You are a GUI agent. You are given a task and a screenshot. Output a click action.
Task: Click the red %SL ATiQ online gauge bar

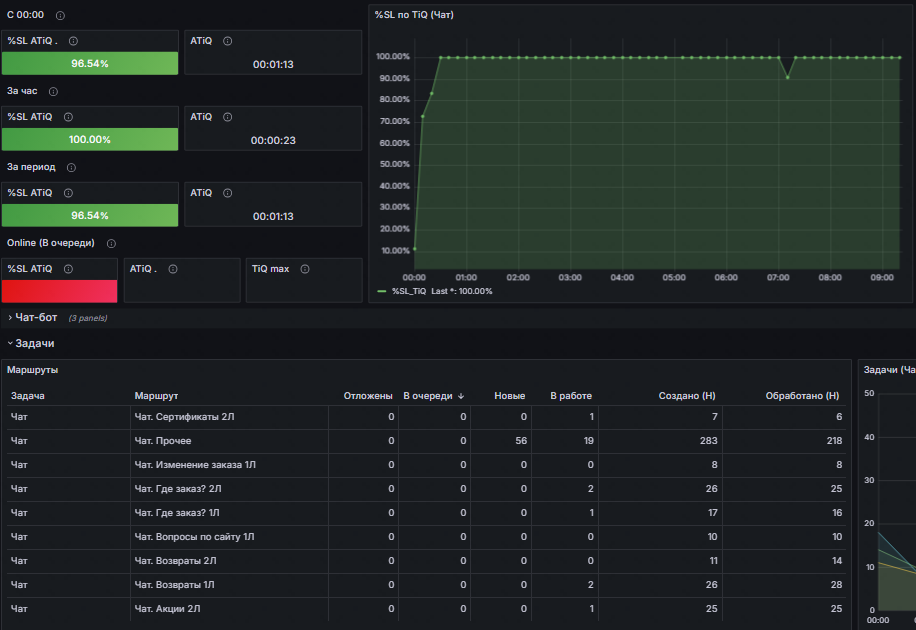coord(59,291)
